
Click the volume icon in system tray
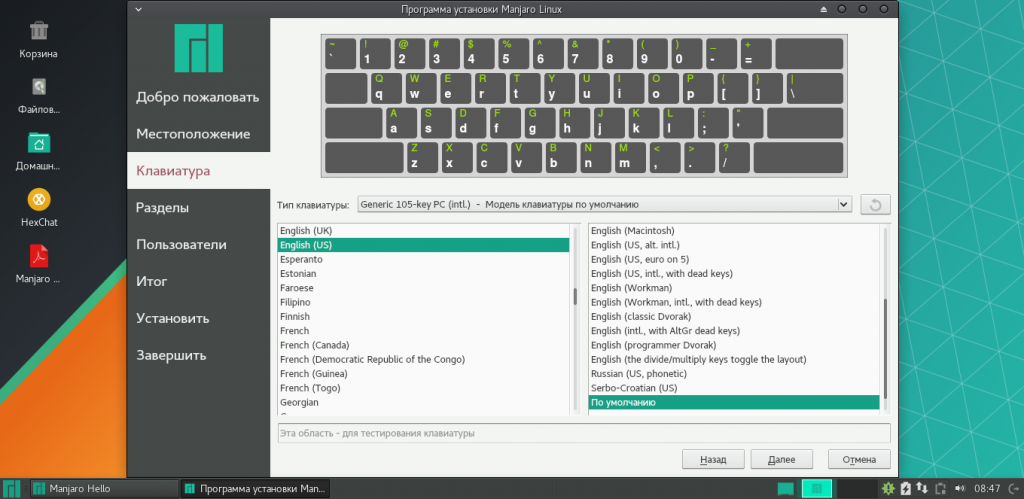pos(961,488)
